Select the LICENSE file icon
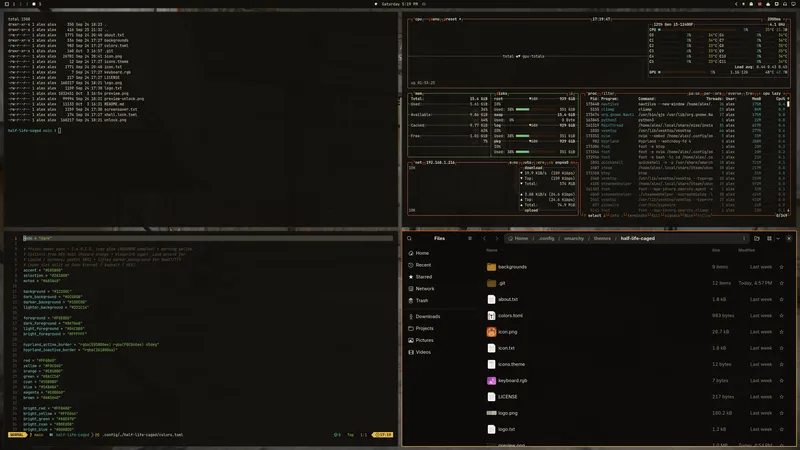 tap(491, 396)
